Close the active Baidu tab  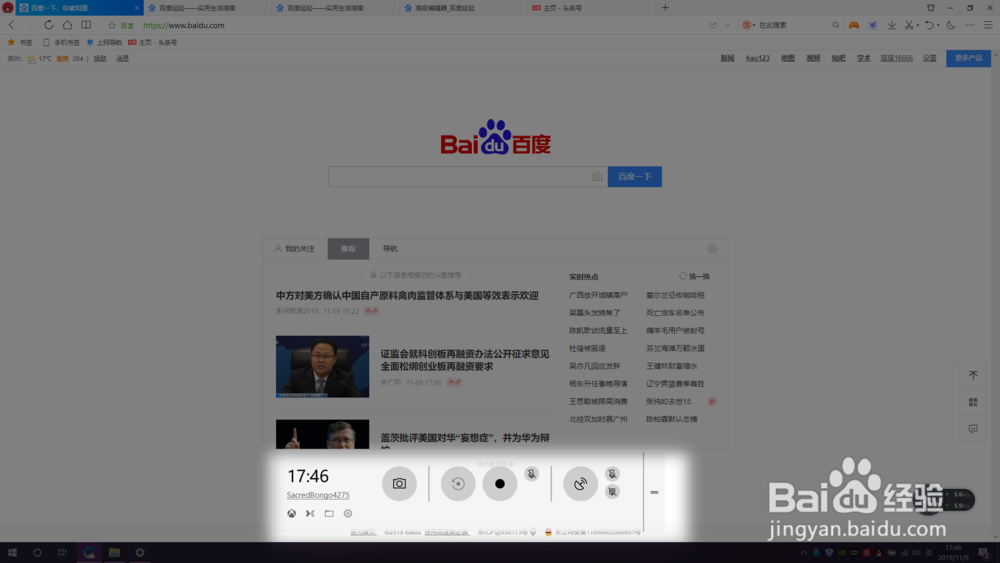(x=136, y=8)
